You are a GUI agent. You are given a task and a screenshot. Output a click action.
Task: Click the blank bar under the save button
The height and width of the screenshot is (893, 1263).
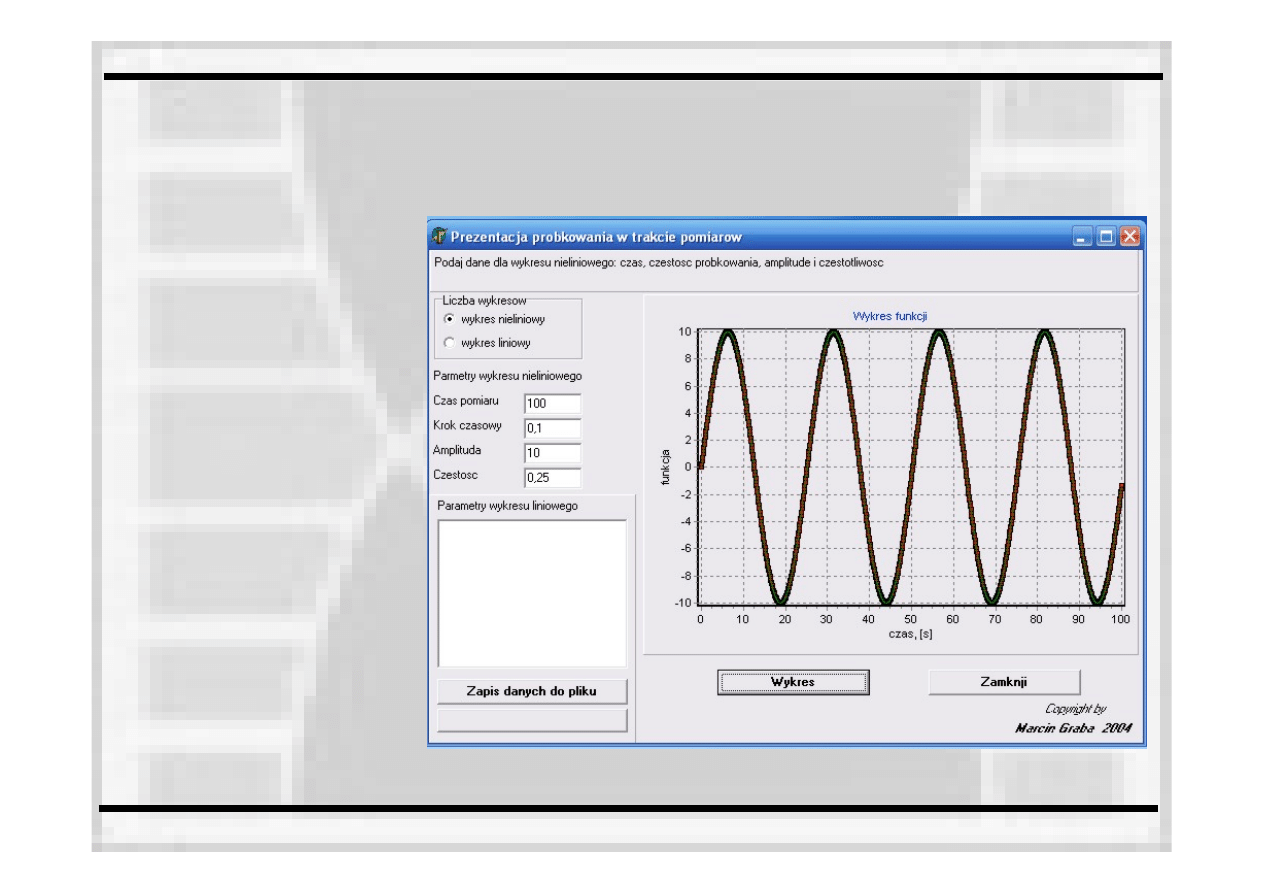tap(532, 721)
